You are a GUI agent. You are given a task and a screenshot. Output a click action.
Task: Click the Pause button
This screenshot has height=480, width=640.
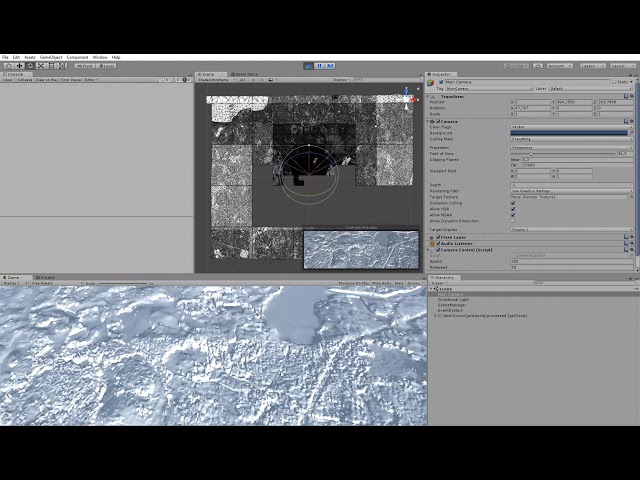point(320,66)
